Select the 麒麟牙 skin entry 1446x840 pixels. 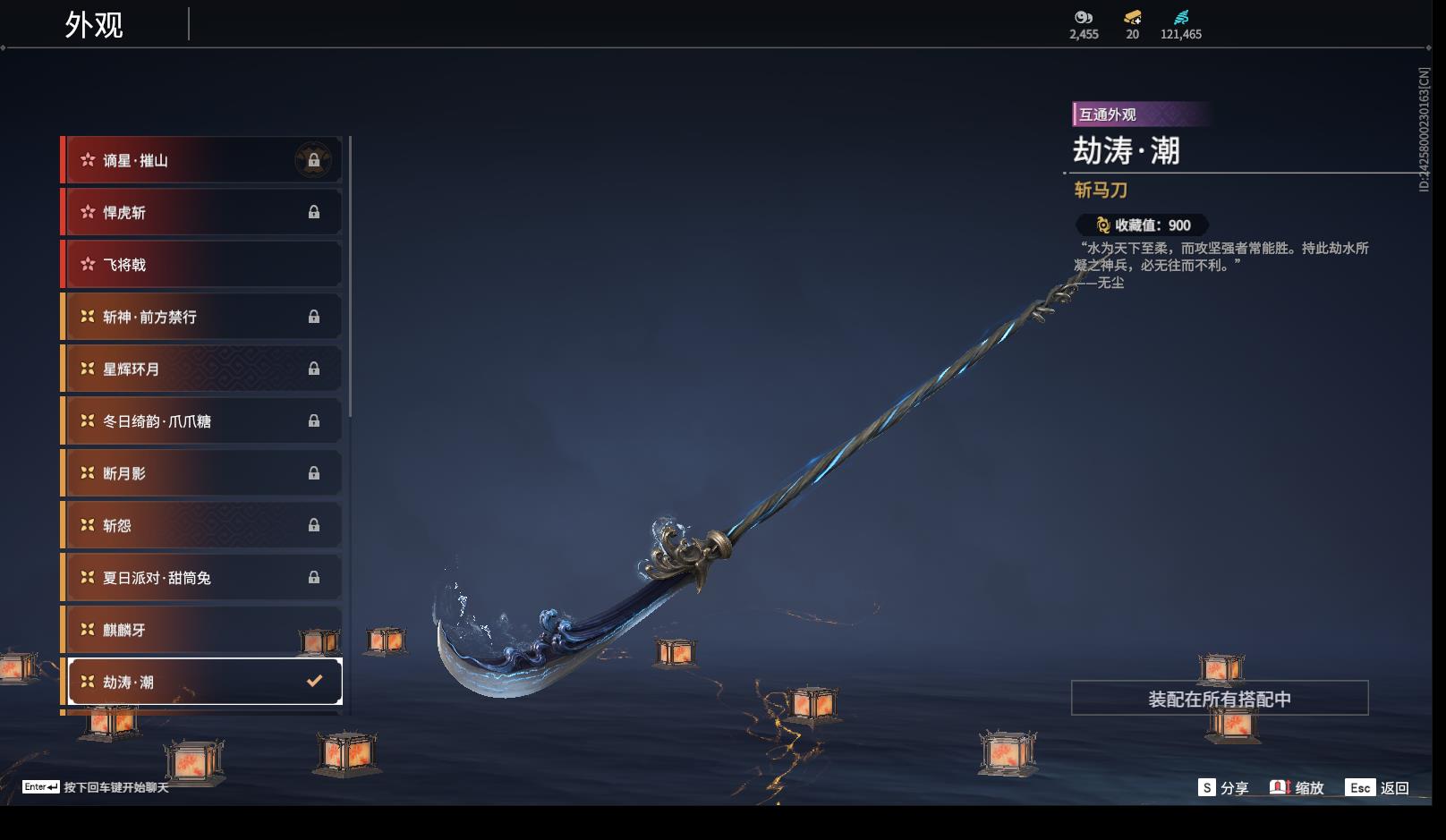(x=201, y=630)
